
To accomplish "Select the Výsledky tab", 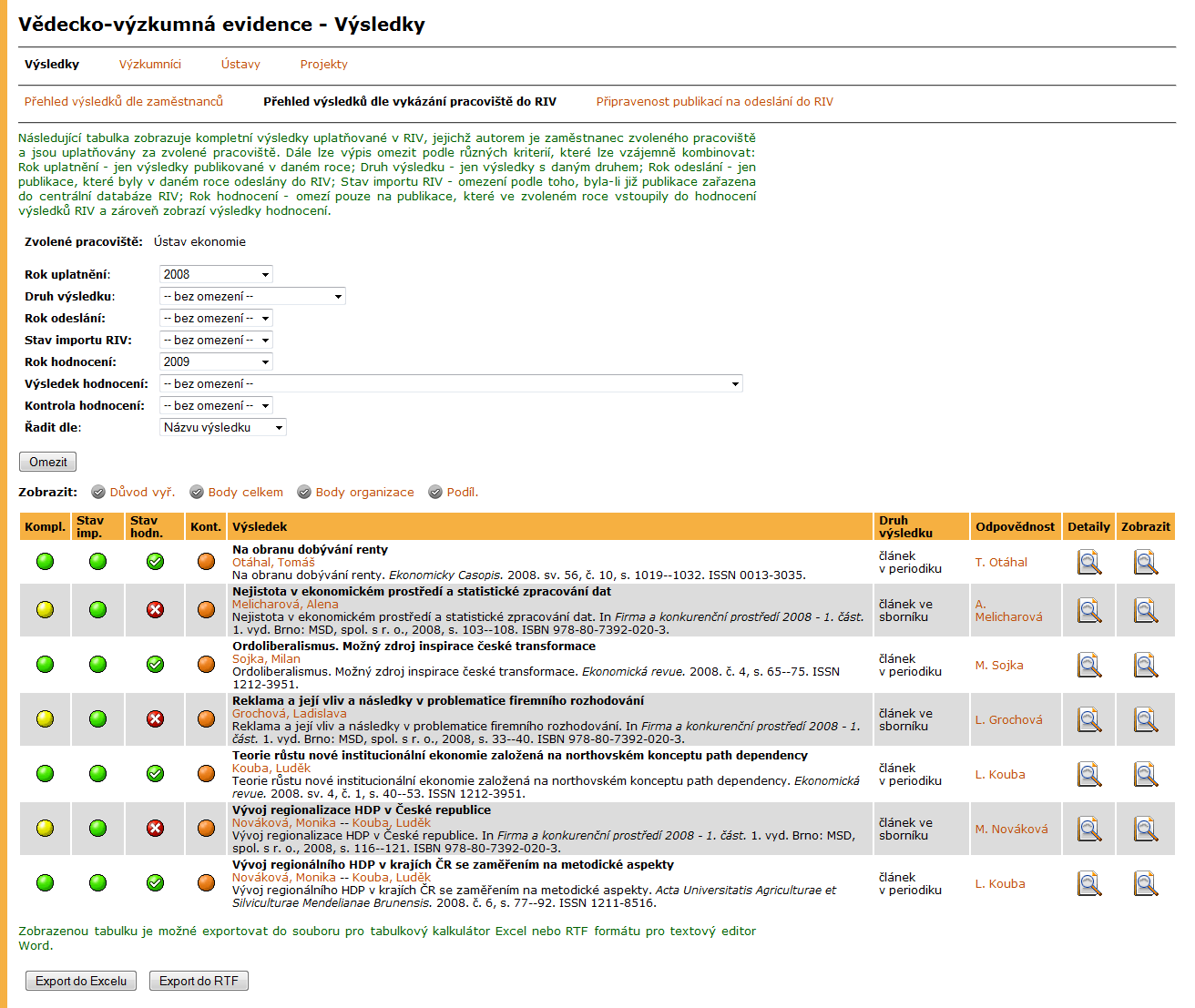I will tap(52, 64).
